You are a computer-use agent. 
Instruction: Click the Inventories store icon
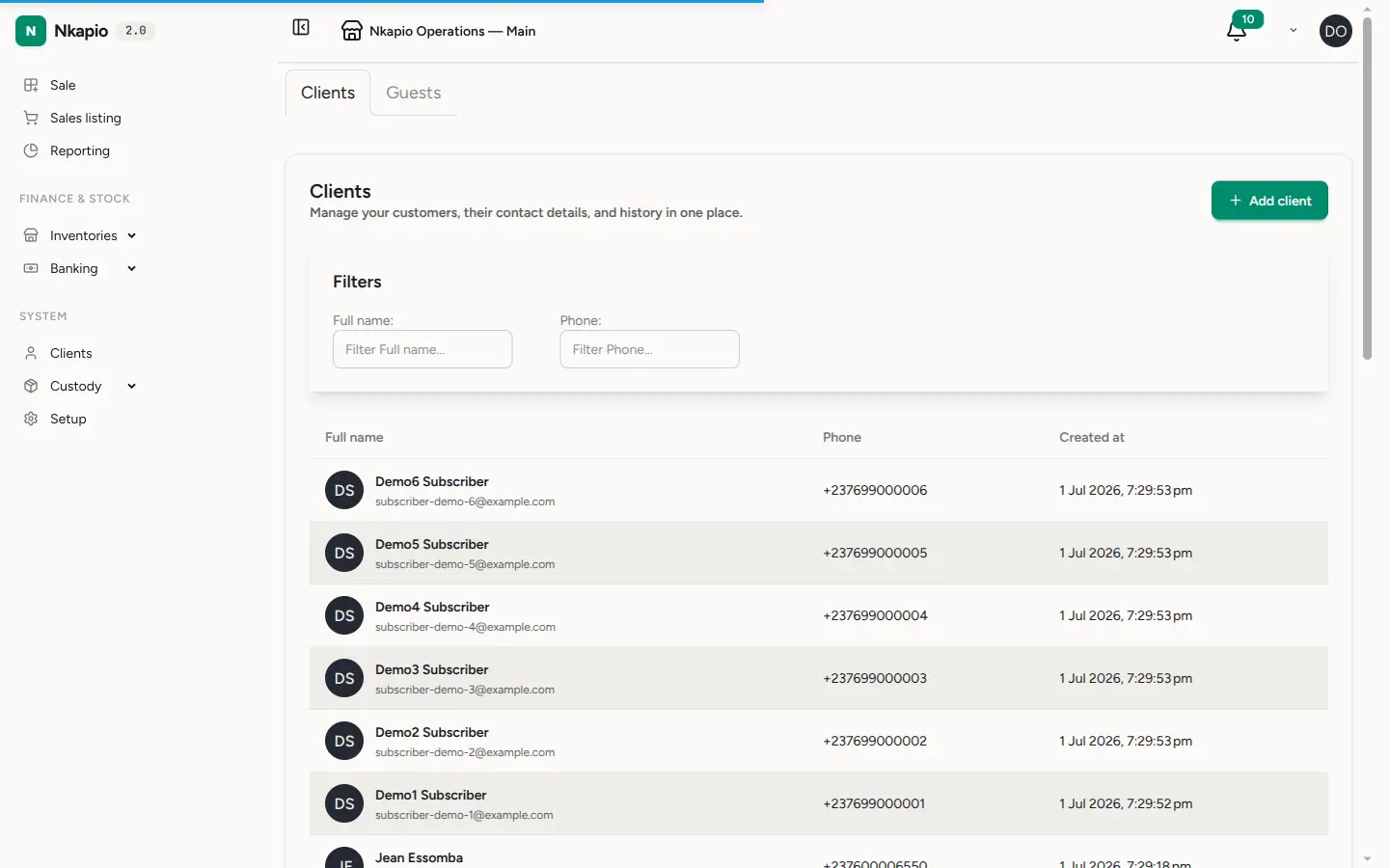coord(31,235)
